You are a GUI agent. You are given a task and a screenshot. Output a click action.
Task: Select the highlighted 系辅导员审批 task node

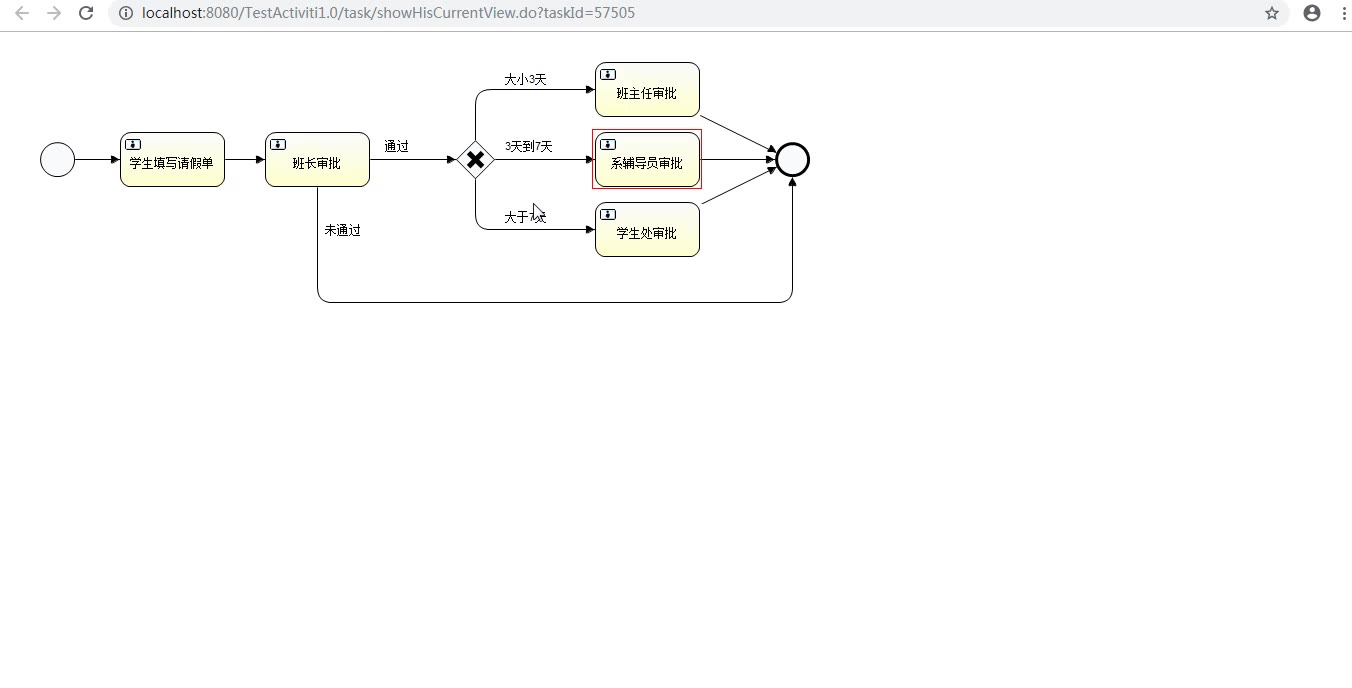[x=647, y=160]
